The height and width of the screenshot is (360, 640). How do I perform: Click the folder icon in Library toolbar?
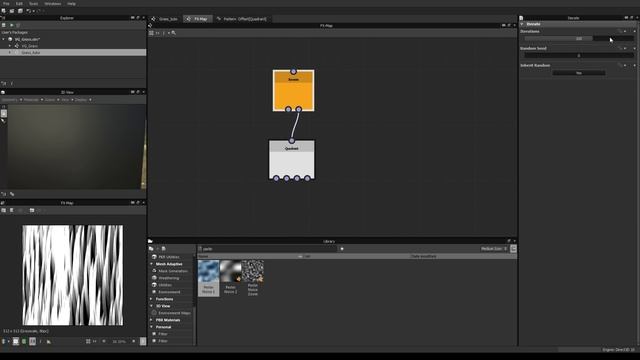[x=151, y=249]
